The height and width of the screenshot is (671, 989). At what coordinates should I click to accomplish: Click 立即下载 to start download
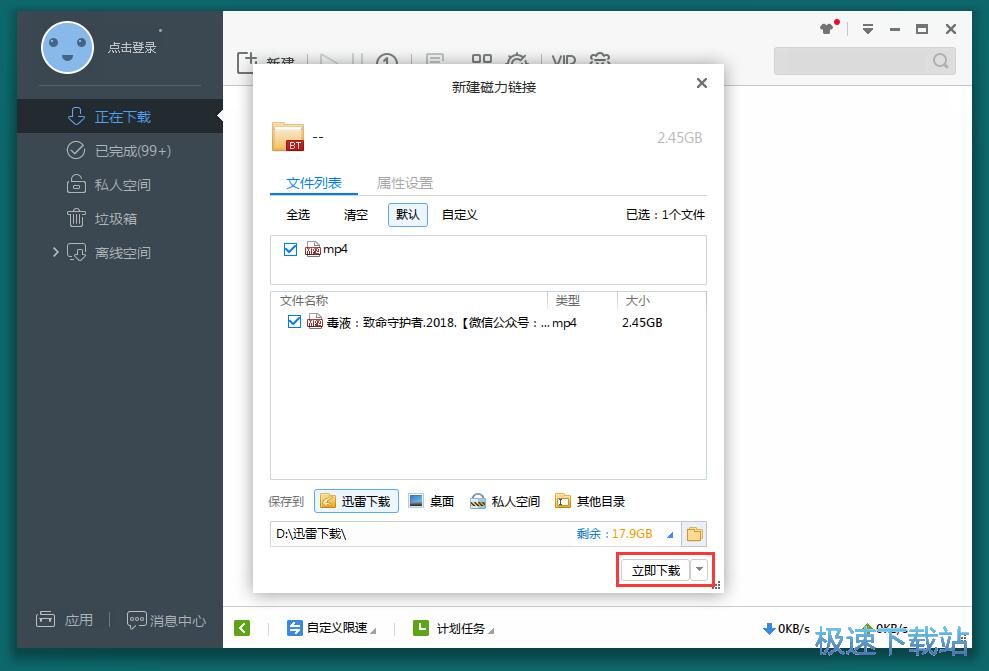point(656,570)
